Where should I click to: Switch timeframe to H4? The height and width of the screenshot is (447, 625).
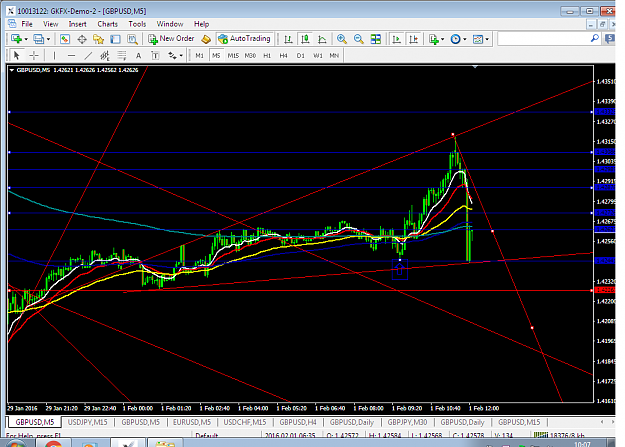point(283,55)
